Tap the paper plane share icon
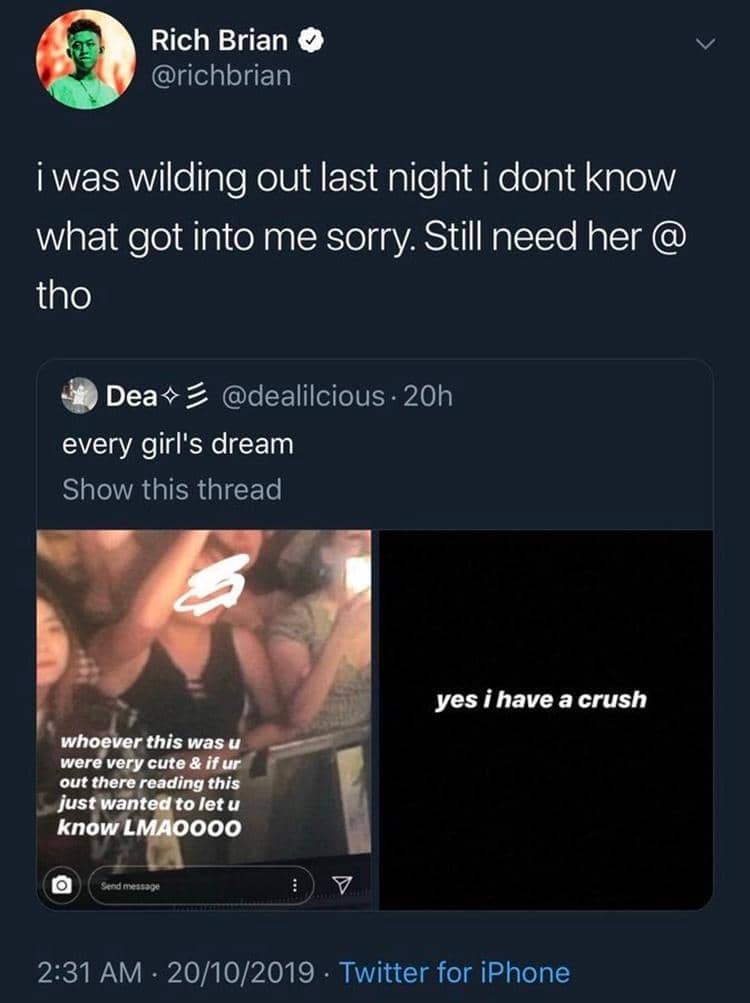Image resolution: width=750 pixels, height=1003 pixels. tap(342, 885)
